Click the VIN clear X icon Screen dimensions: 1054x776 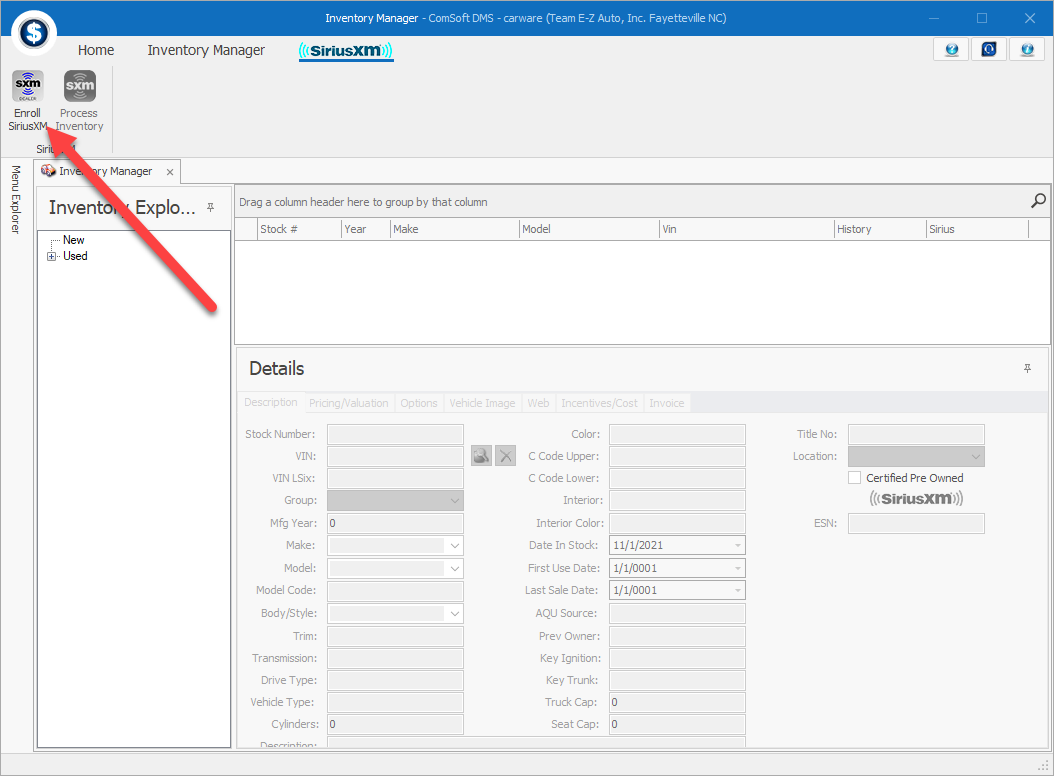click(505, 456)
